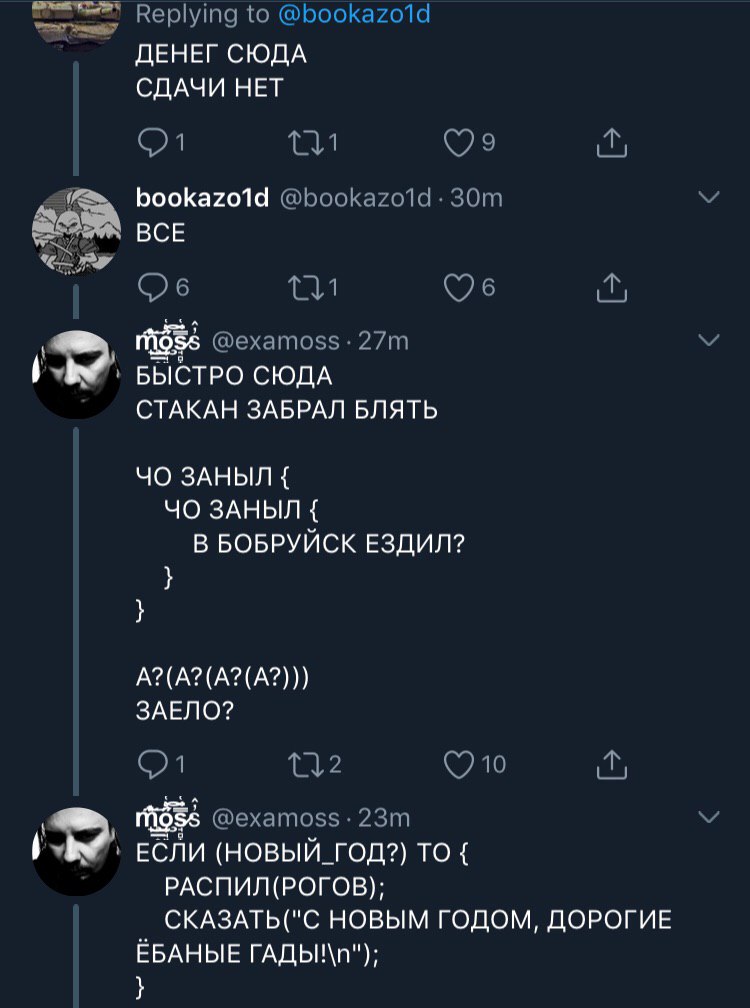Open options chevron on examoss 23m tweet

[x=709, y=817]
